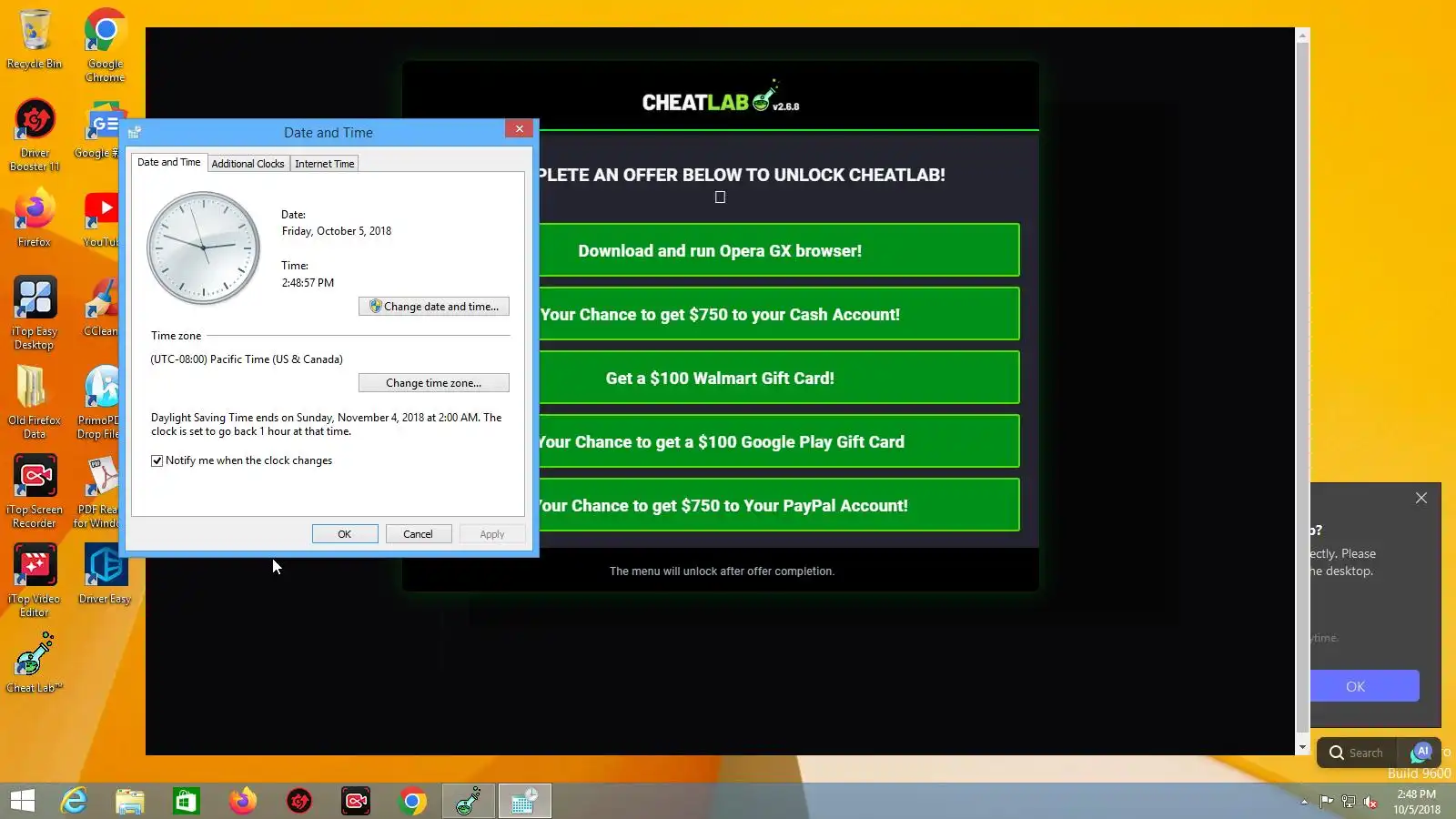Open the Windows Start button
The height and width of the screenshot is (819, 1456).
tap(23, 801)
